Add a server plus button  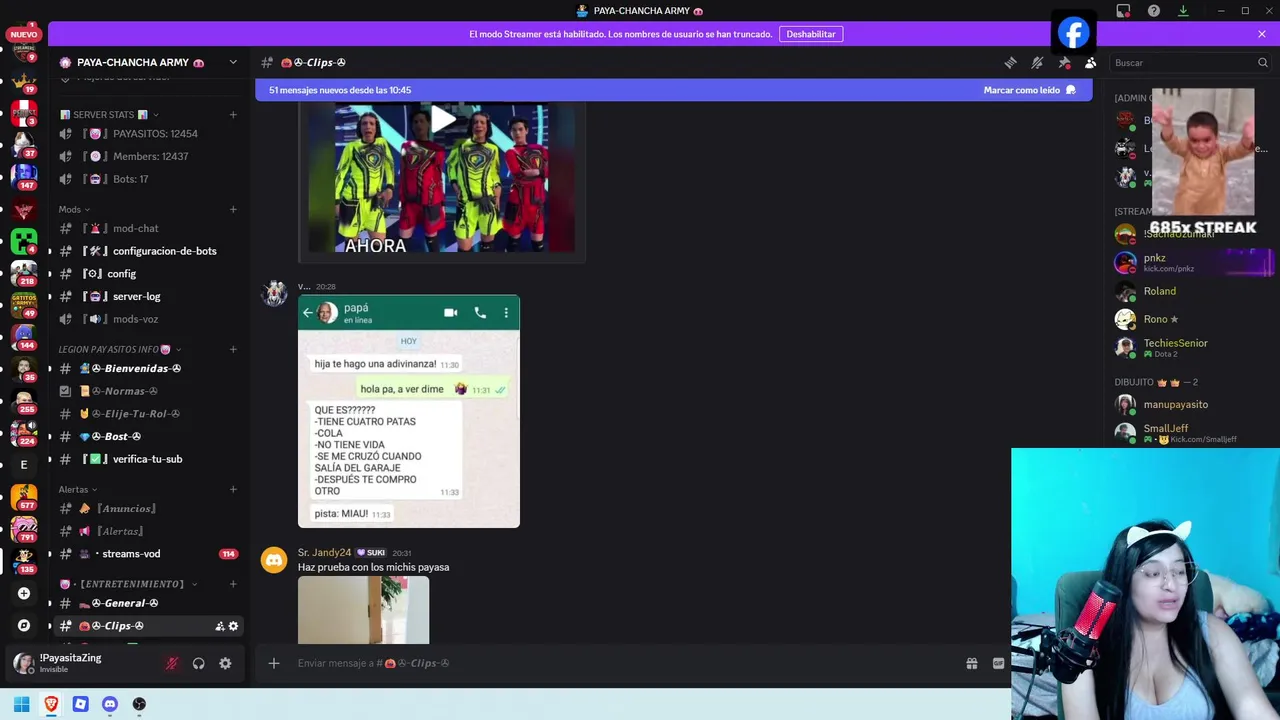(x=24, y=593)
